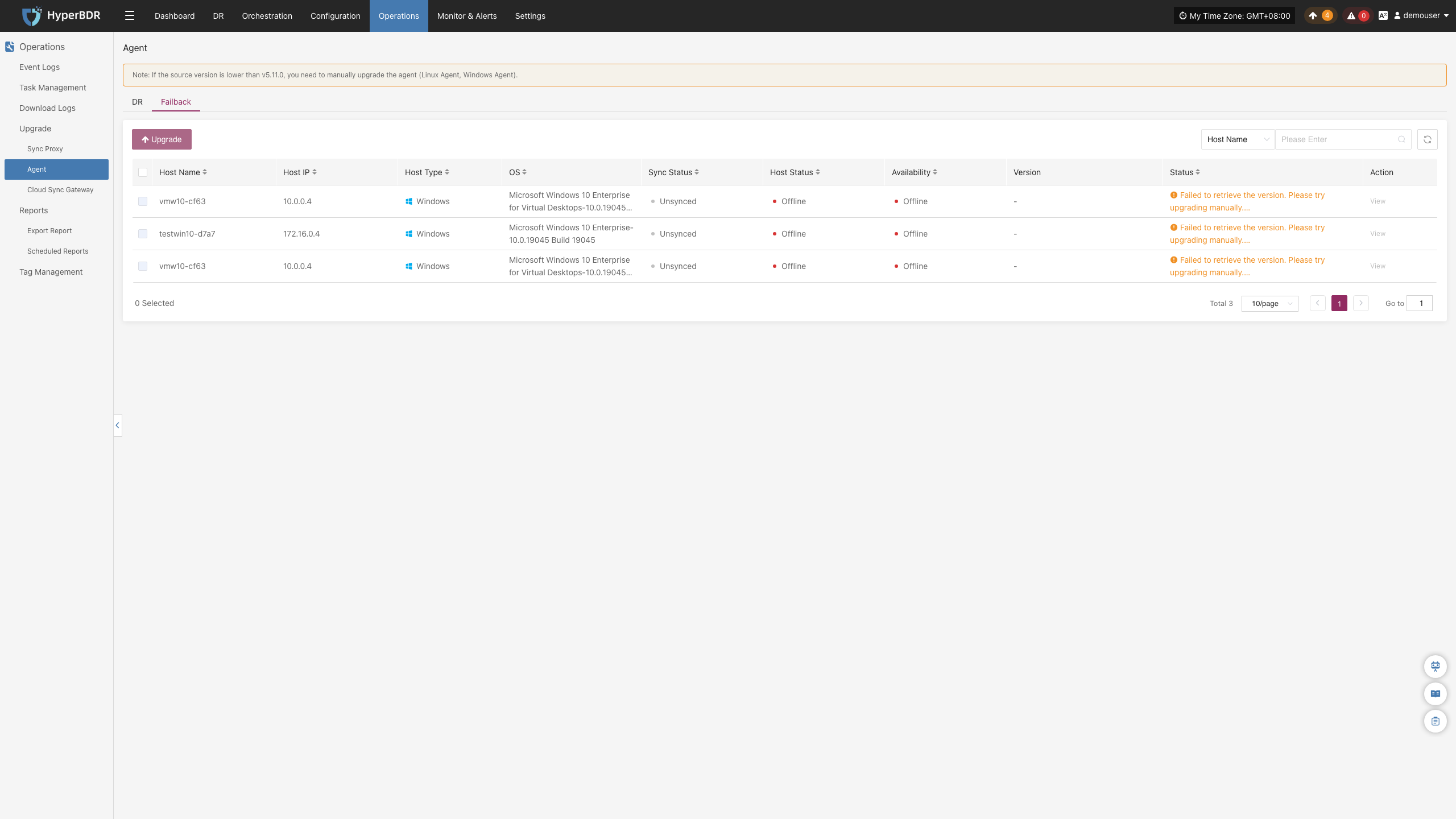
Task: Click the Upgrade button
Action: pyautogui.click(x=162, y=139)
